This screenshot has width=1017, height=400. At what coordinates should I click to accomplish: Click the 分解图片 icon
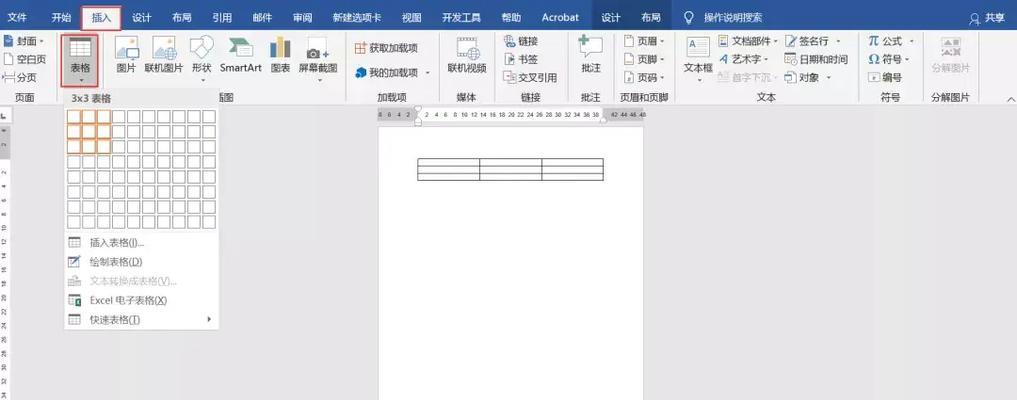pos(951,56)
